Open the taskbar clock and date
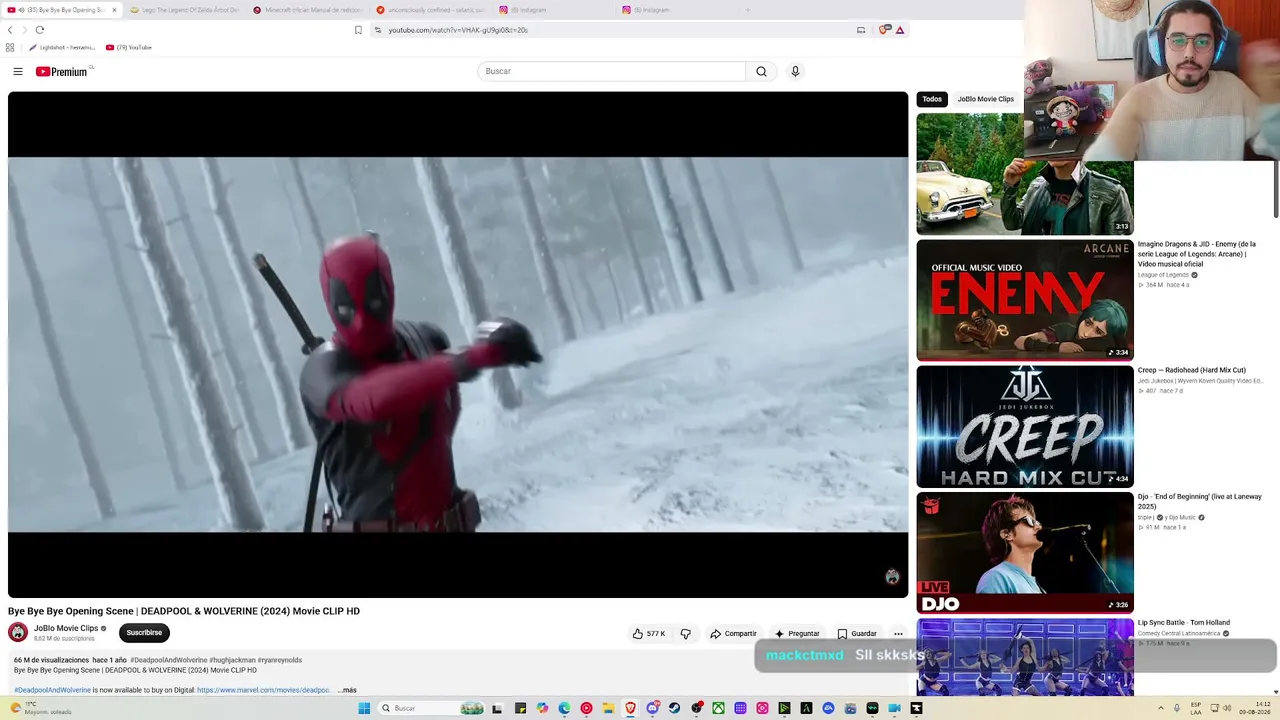This screenshot has width=1280, height=720. 1255,708
